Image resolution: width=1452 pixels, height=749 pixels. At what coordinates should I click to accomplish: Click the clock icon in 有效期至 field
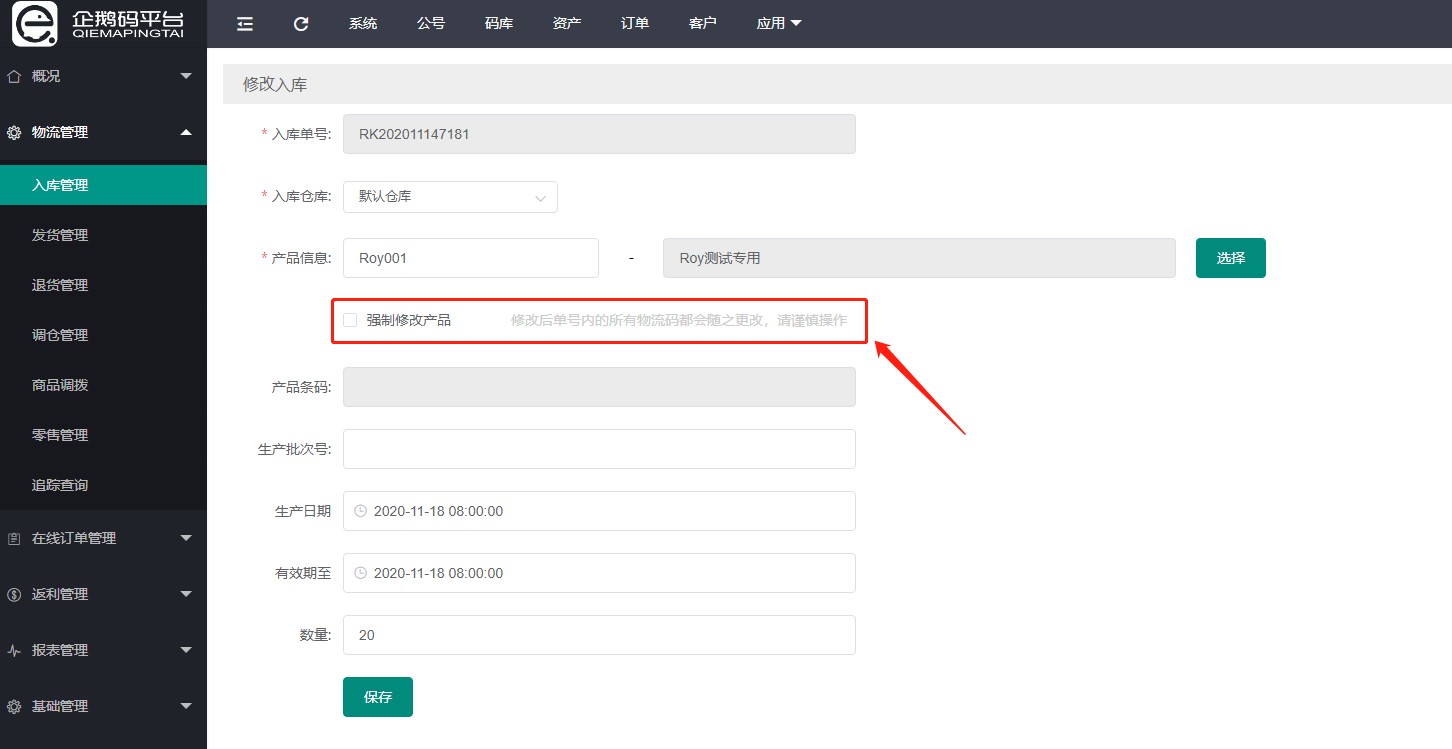(x=361, y=573)
